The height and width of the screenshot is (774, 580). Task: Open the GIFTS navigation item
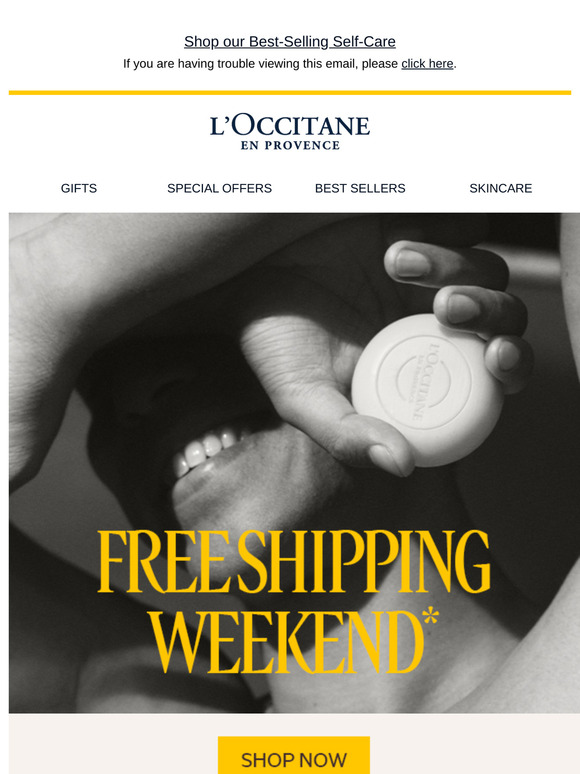point(79,188)
